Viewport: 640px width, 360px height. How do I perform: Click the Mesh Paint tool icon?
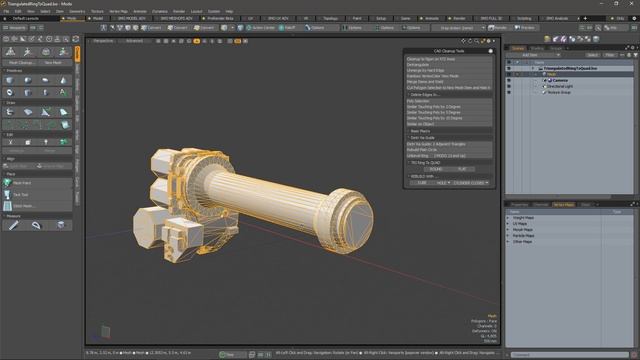(x=7, y=183)
